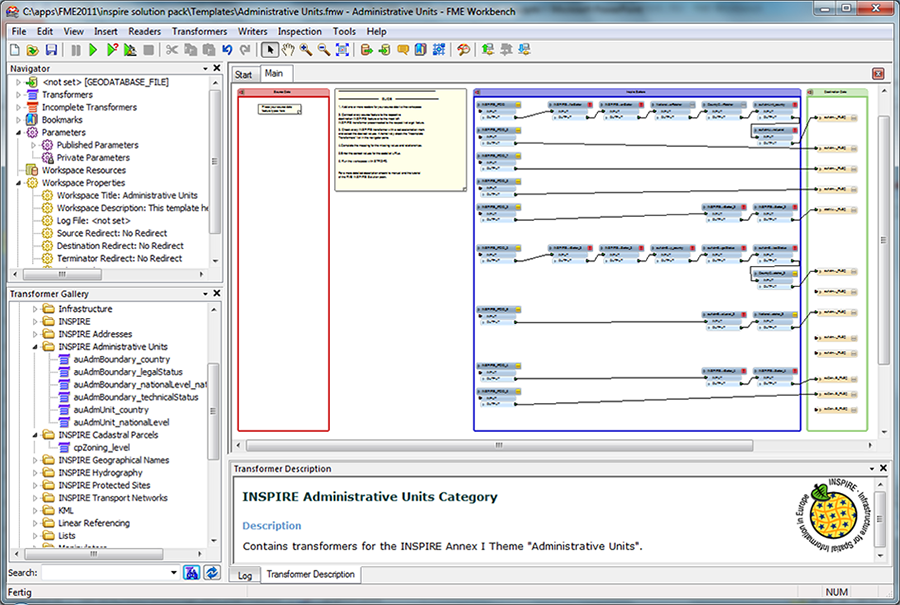
Task: Close the Transformer Gallery panel
Action: [217, 293]
